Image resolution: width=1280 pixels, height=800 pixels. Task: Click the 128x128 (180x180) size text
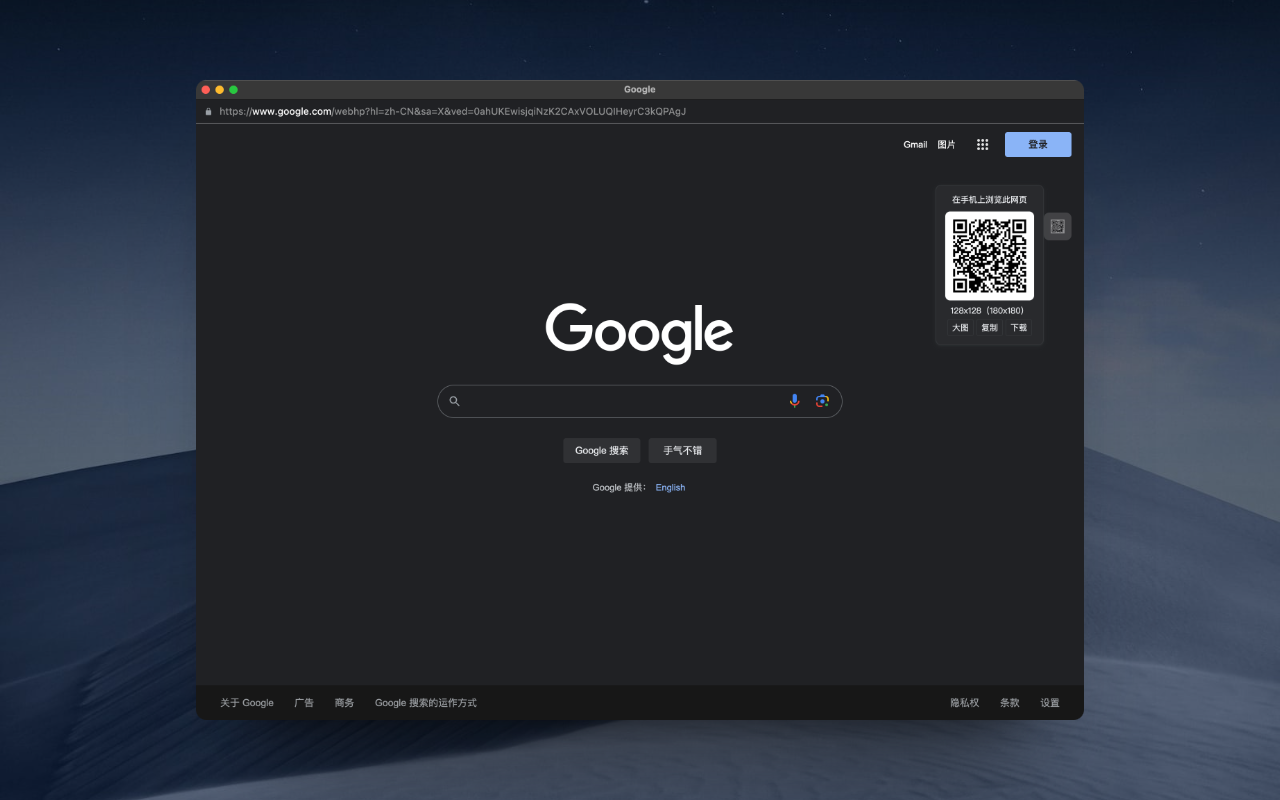[x=987, y=311]
